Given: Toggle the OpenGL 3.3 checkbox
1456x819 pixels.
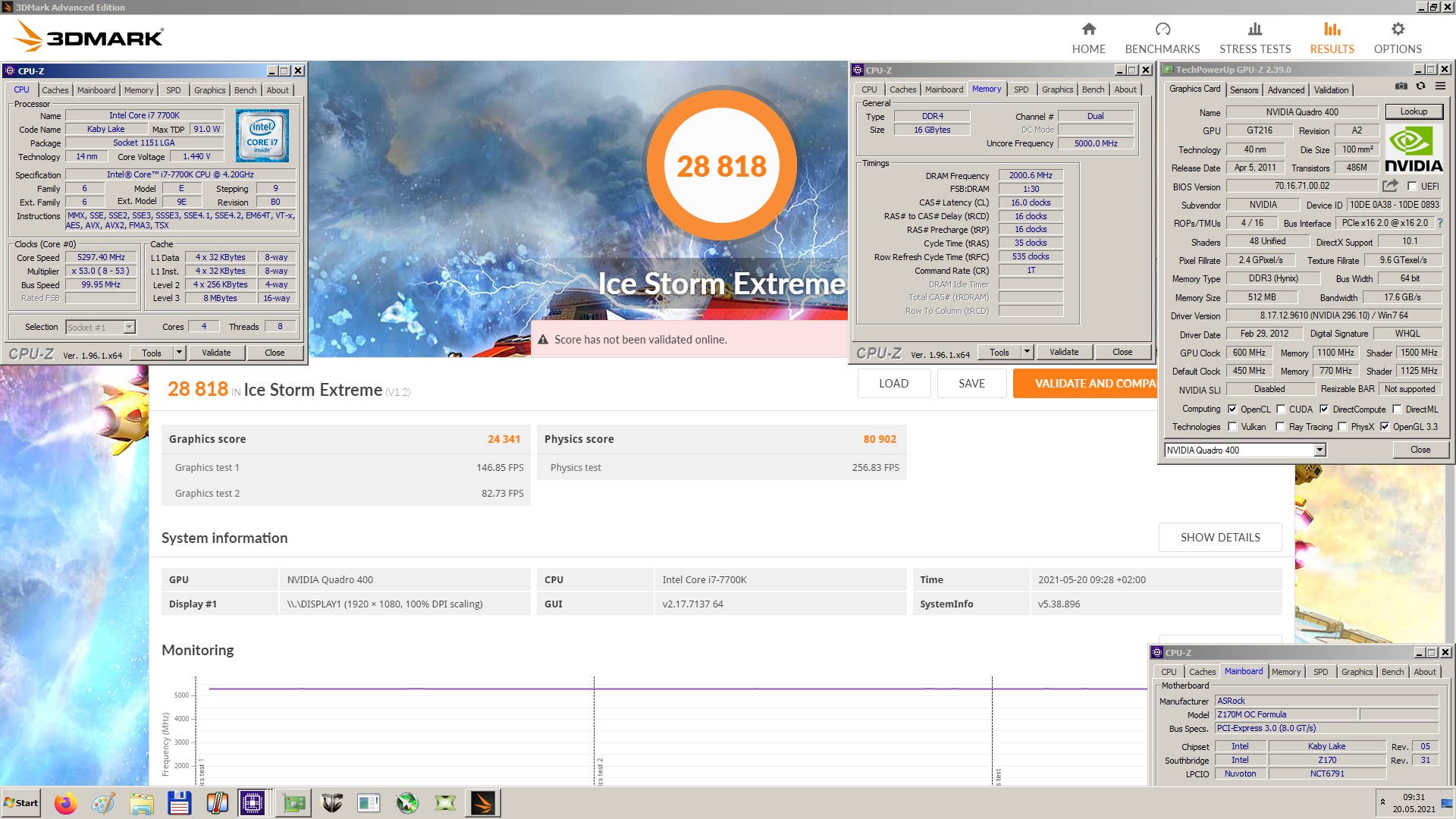Looking at the screenshot, I should click(1385, 427).
